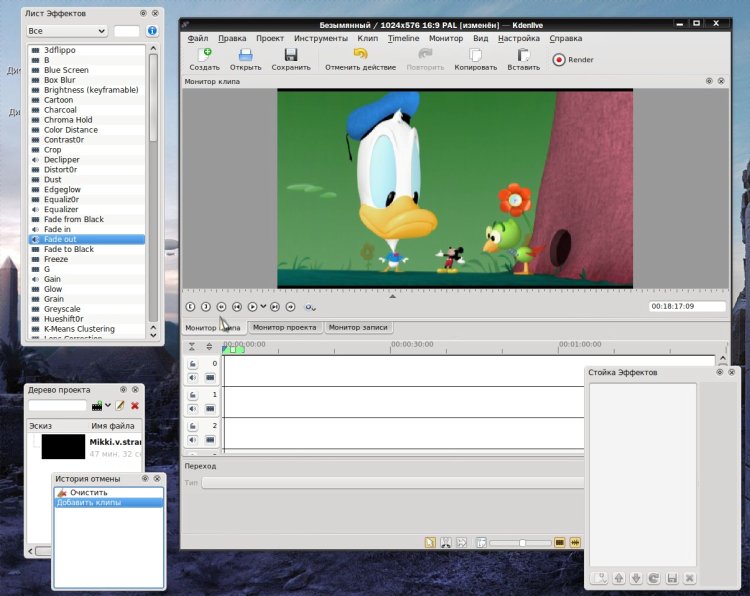Click the Имя файла column header
Screen dimensions: 750x596
tap(113, 426)
